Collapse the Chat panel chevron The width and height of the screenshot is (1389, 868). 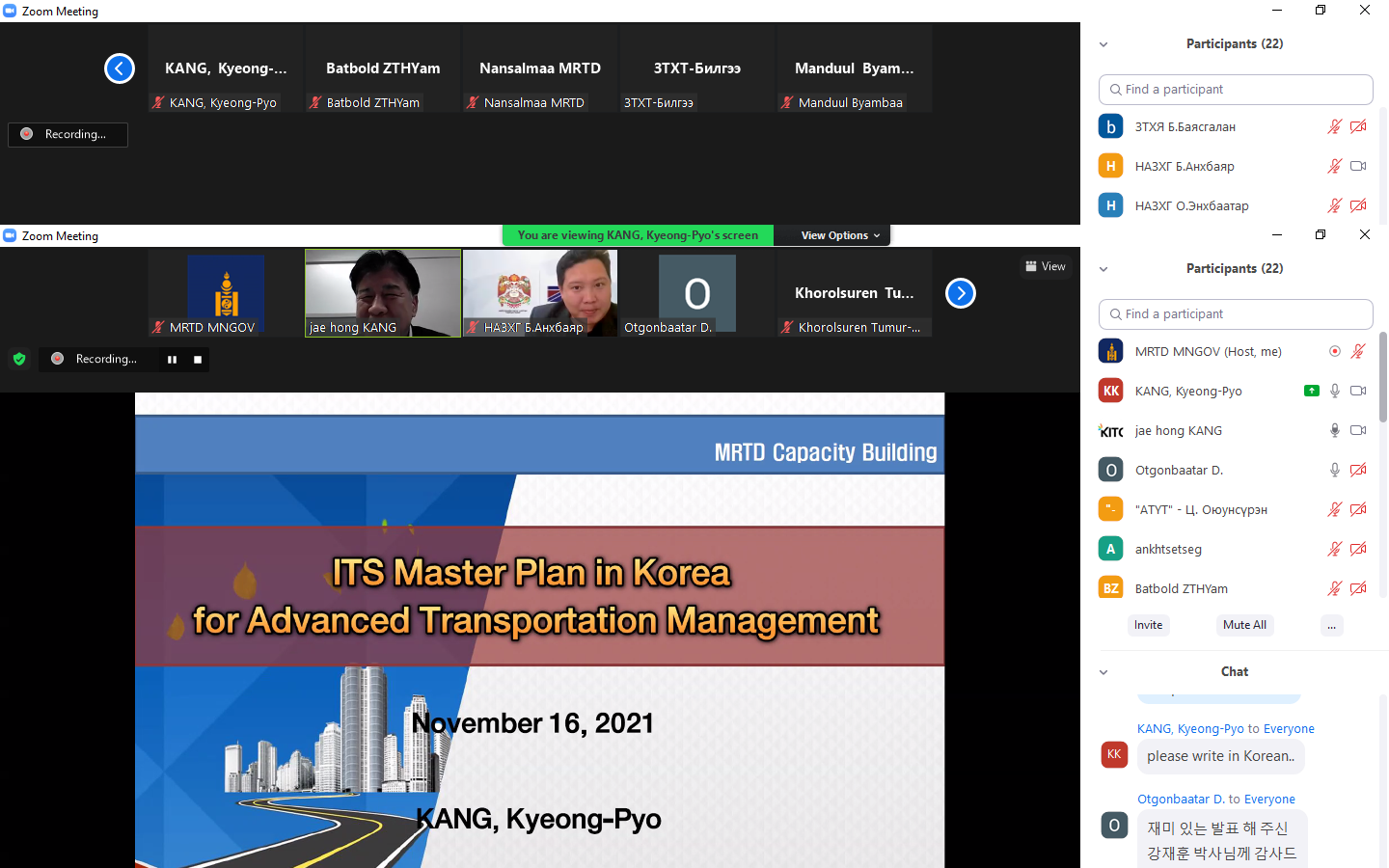click(1103, 672)
